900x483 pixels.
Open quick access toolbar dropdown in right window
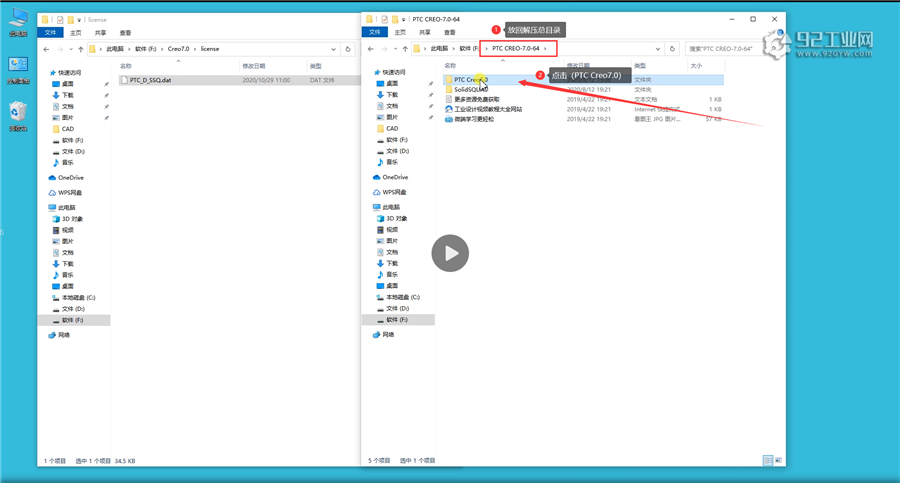tap(404, 20)
